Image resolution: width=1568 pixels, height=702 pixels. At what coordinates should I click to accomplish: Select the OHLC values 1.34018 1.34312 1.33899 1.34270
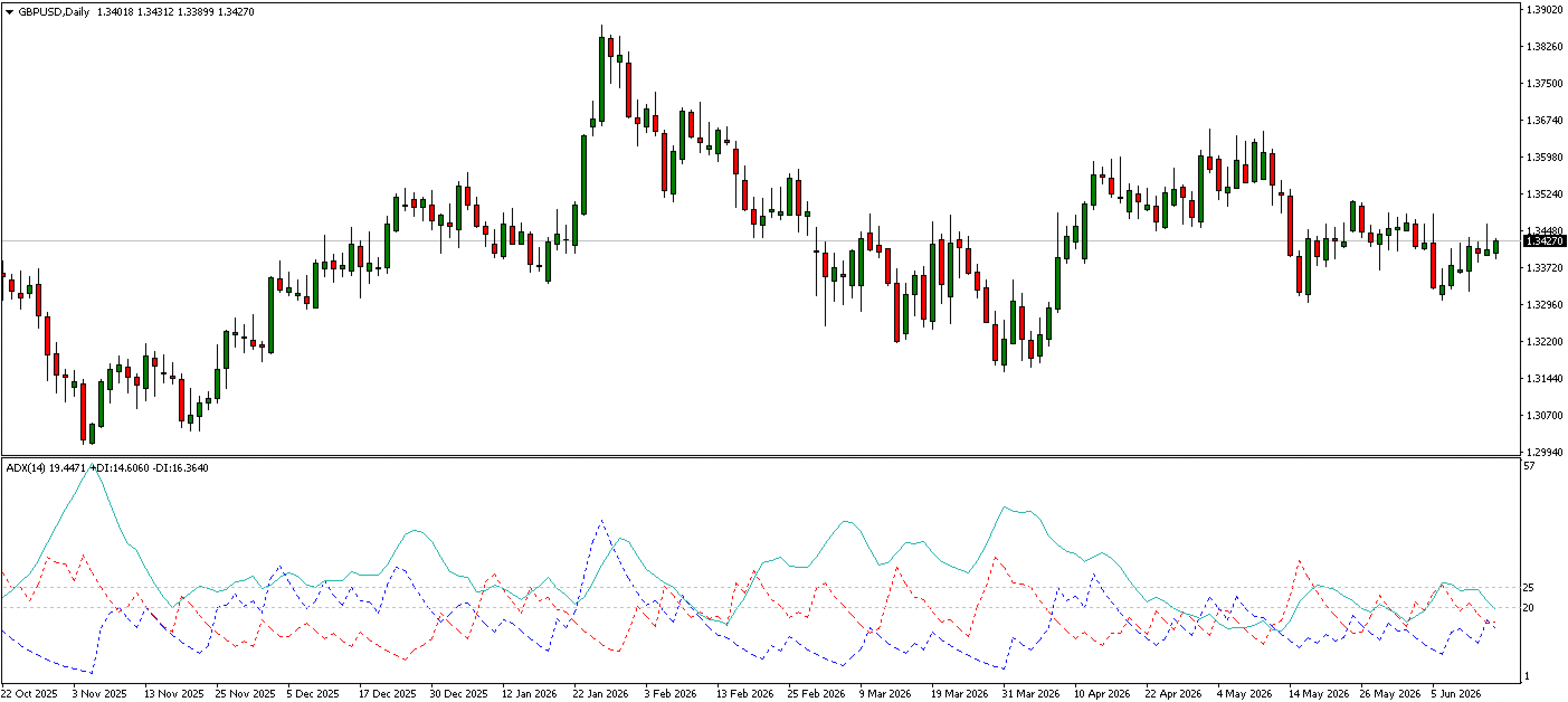175,12
